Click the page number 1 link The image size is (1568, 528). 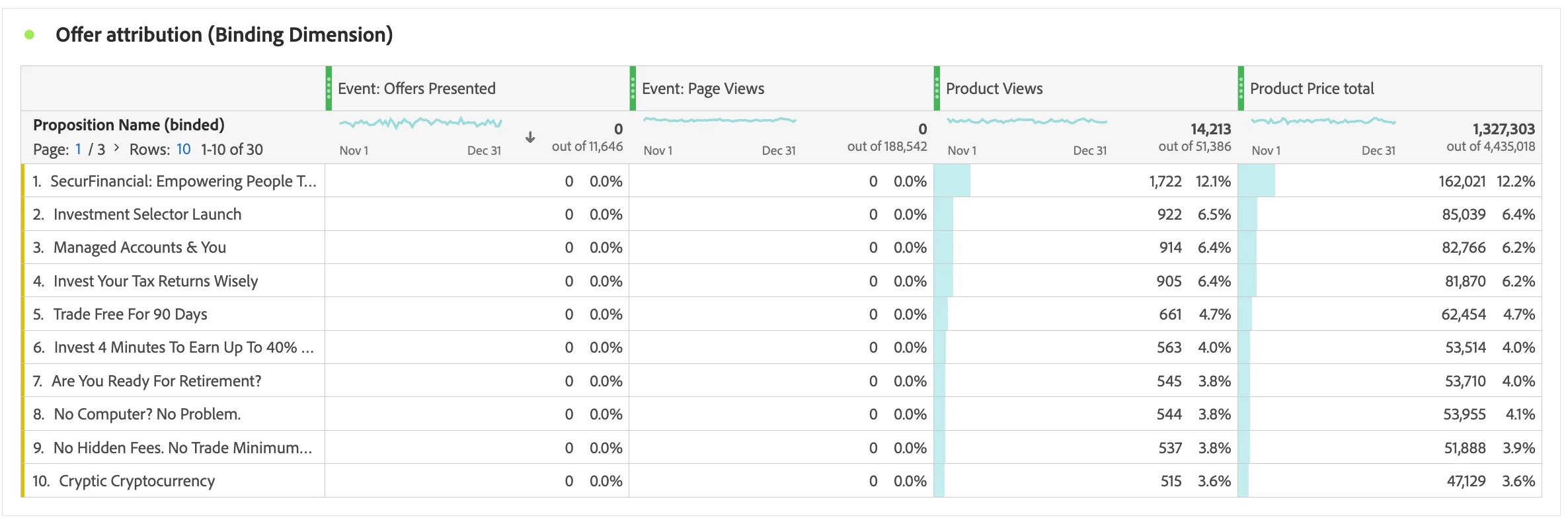click(x=78, y=150)
